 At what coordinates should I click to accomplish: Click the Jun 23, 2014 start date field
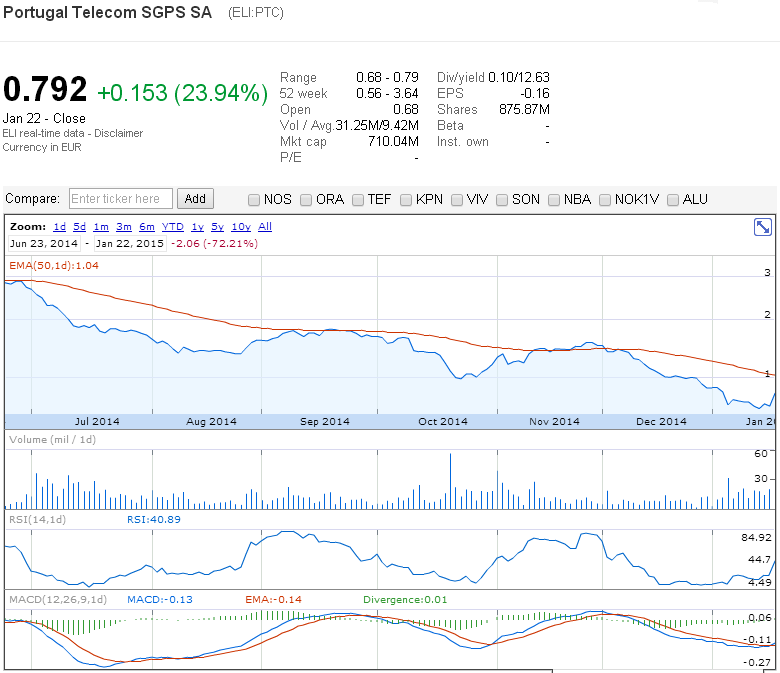44,244
